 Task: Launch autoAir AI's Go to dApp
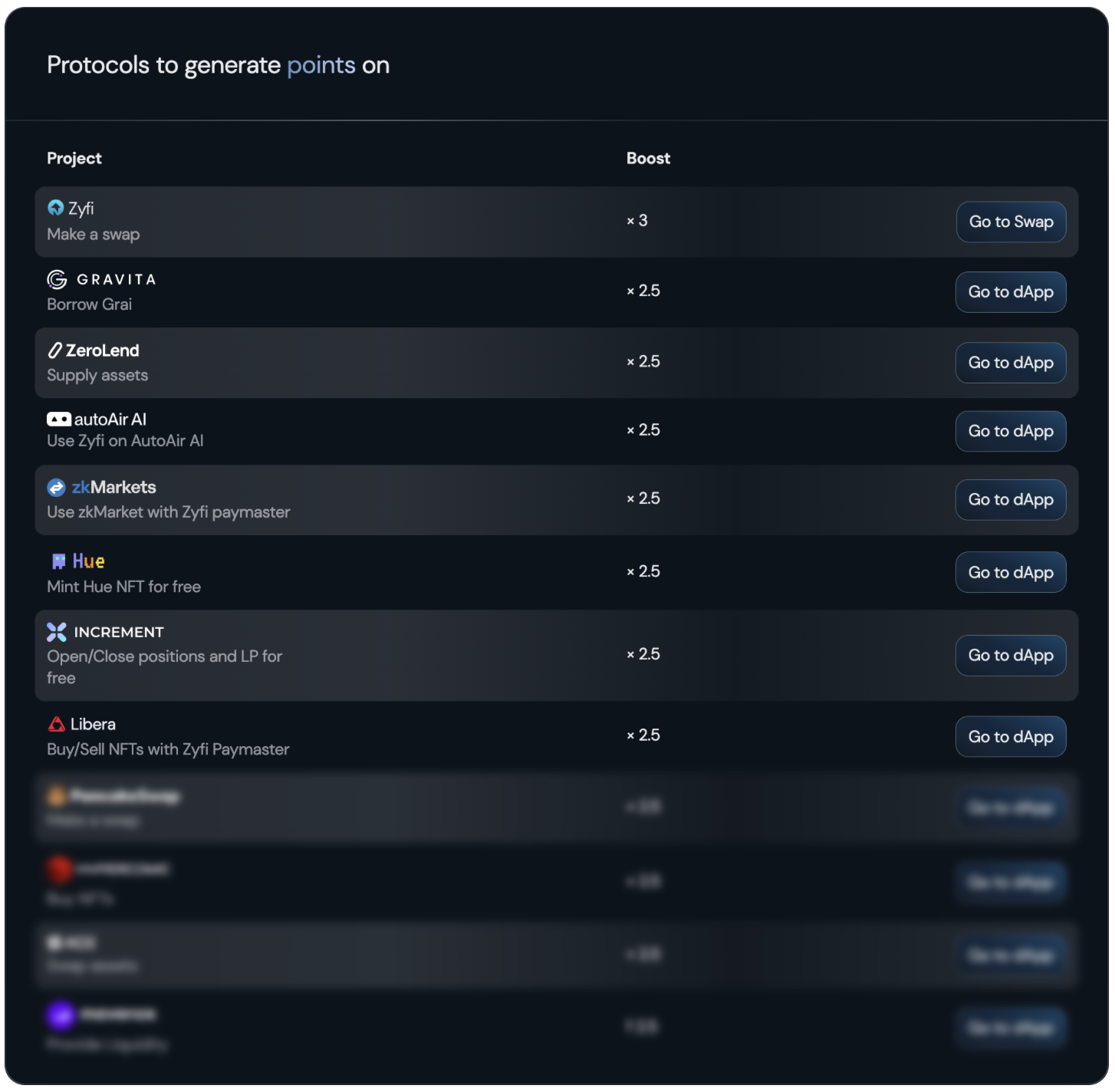pos(1010,431)
